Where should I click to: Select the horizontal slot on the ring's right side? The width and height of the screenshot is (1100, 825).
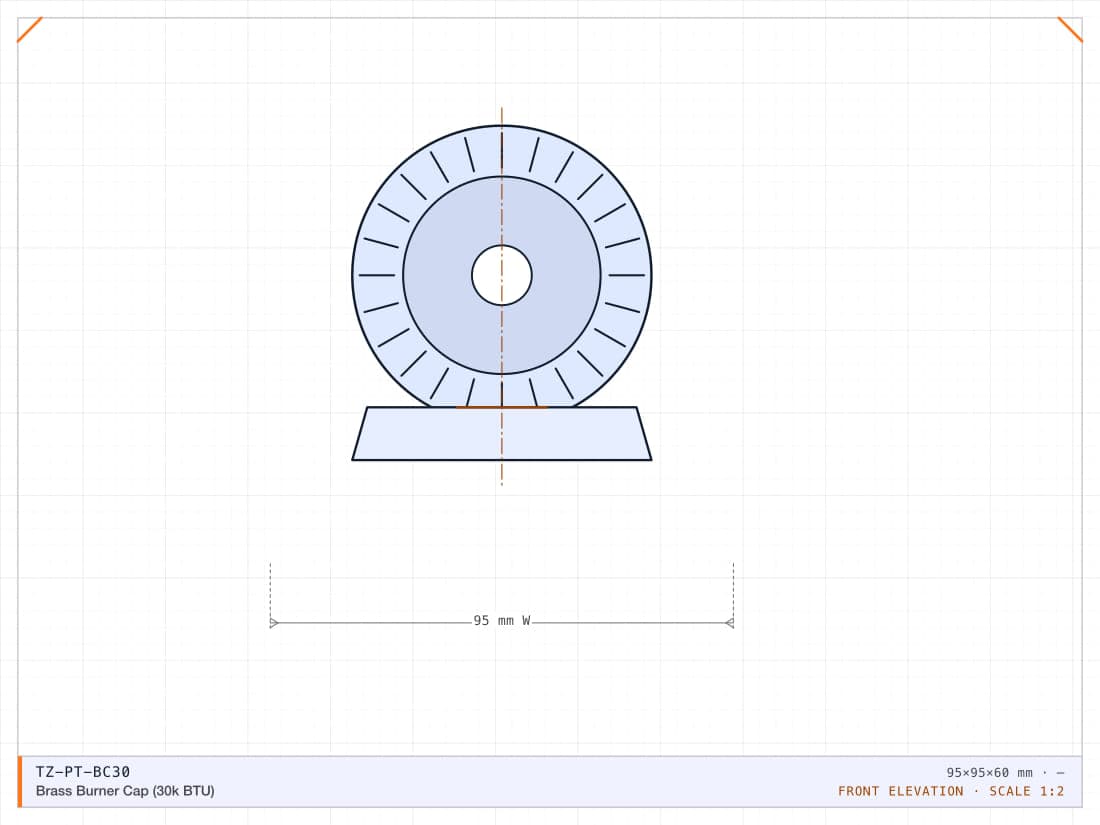[626, 275]
